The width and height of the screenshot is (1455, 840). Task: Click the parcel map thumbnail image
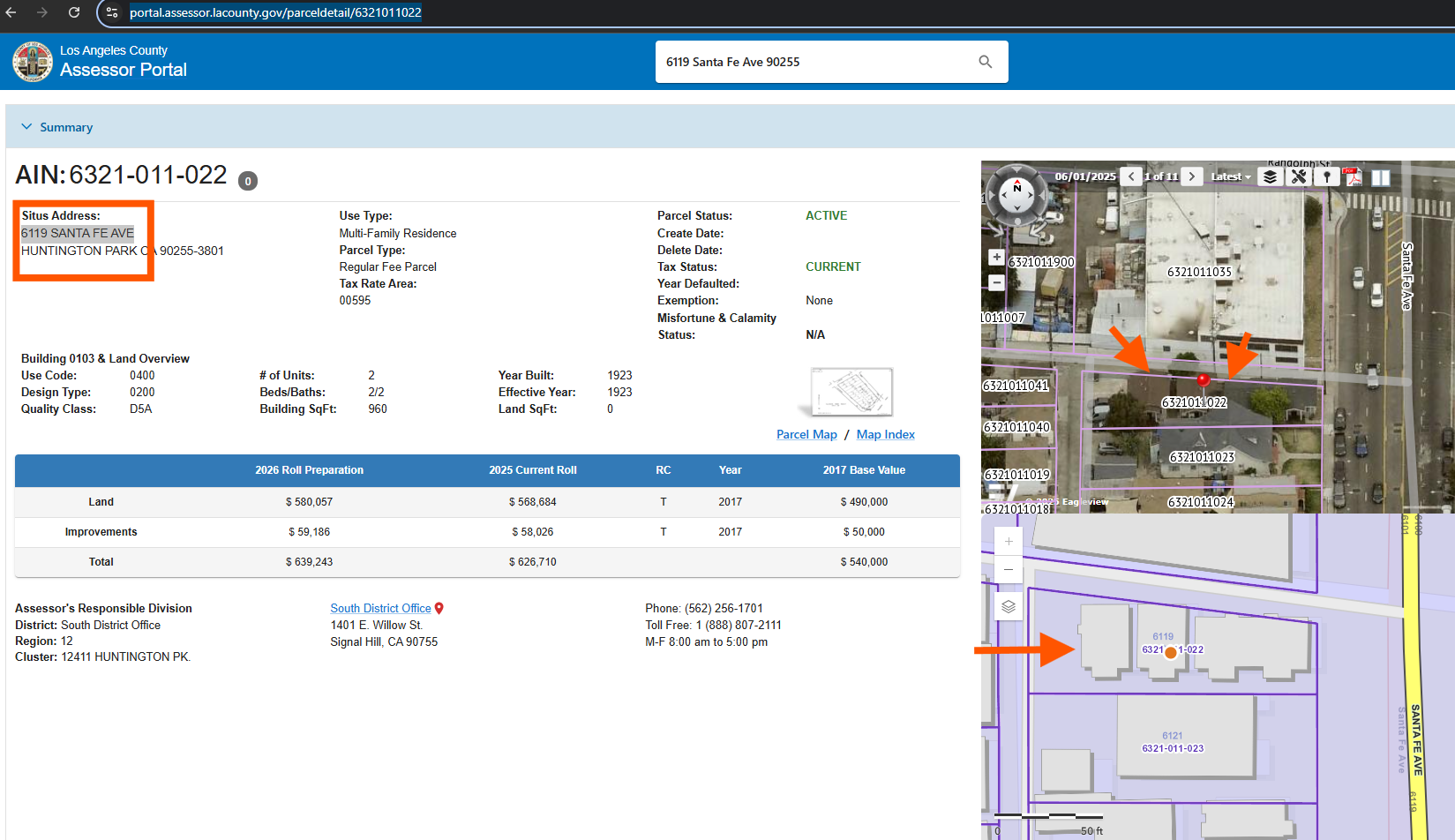pyautogui.click(x=851, y=391)
